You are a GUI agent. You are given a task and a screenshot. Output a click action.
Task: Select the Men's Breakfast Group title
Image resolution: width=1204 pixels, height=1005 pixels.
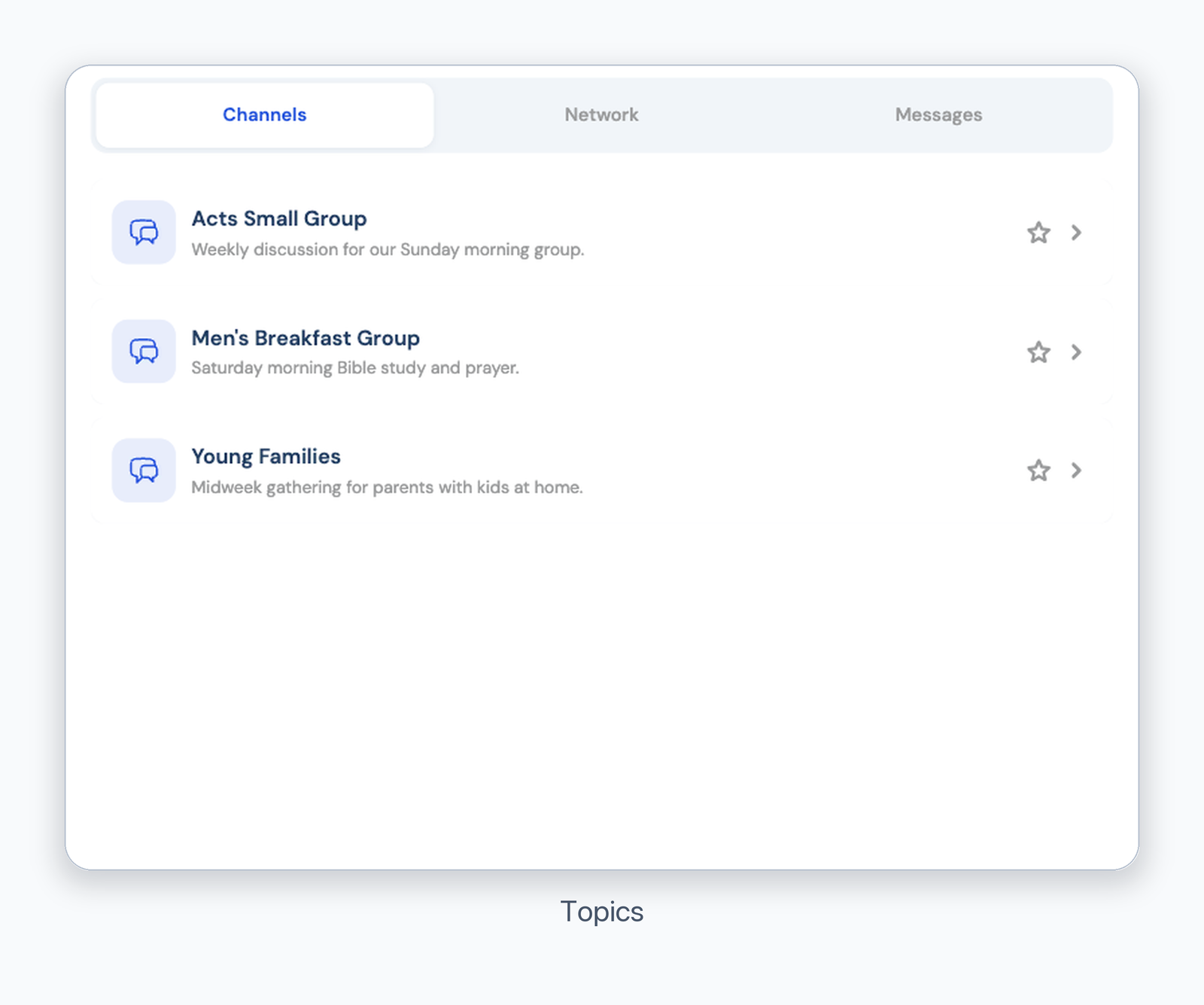pos(306,338)
